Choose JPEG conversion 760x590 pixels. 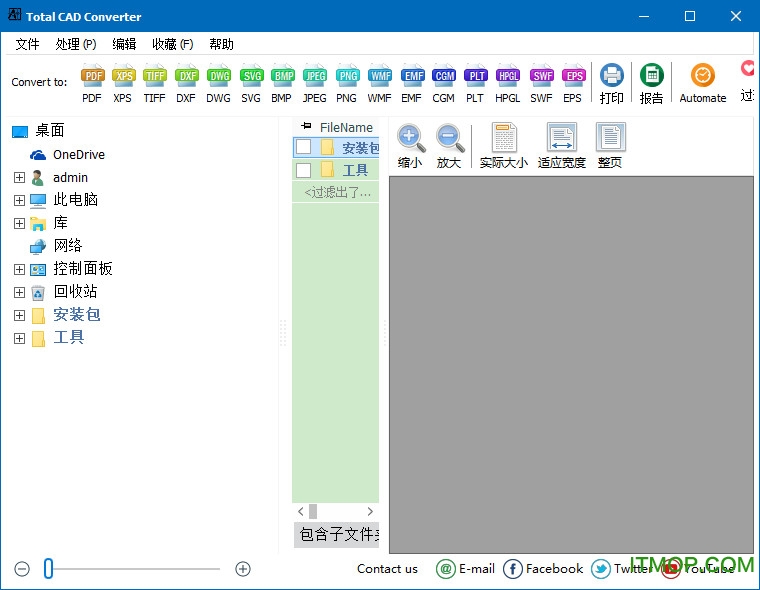coord(315,83)
